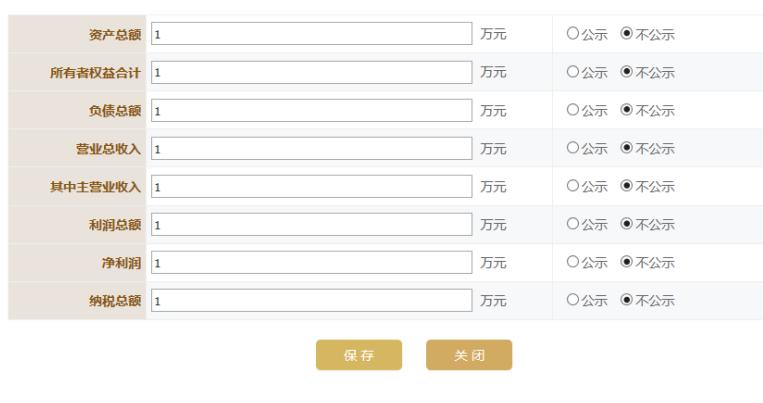Select 不公示 for 纳税总额
Viewport: 763px width, 403px height.
pyautogui.click(x=627, y=300)
